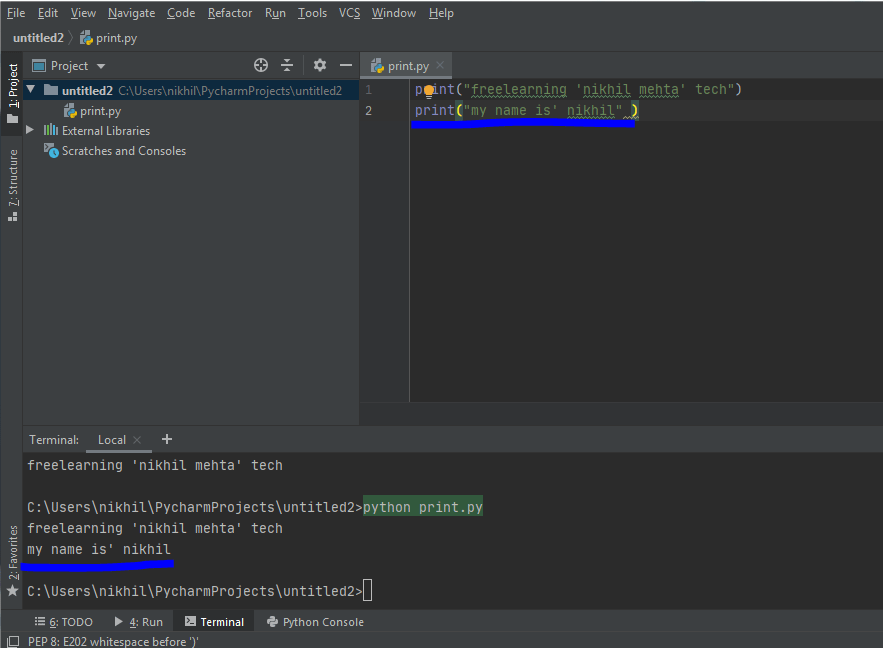Open the Window menu
The image size is (883, 648).
pyautogui.click(x=394, y=13)
